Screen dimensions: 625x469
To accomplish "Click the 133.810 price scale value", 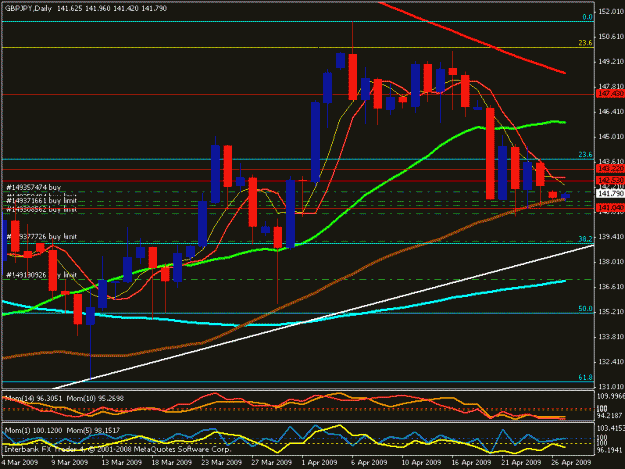I will click(611, 337).
